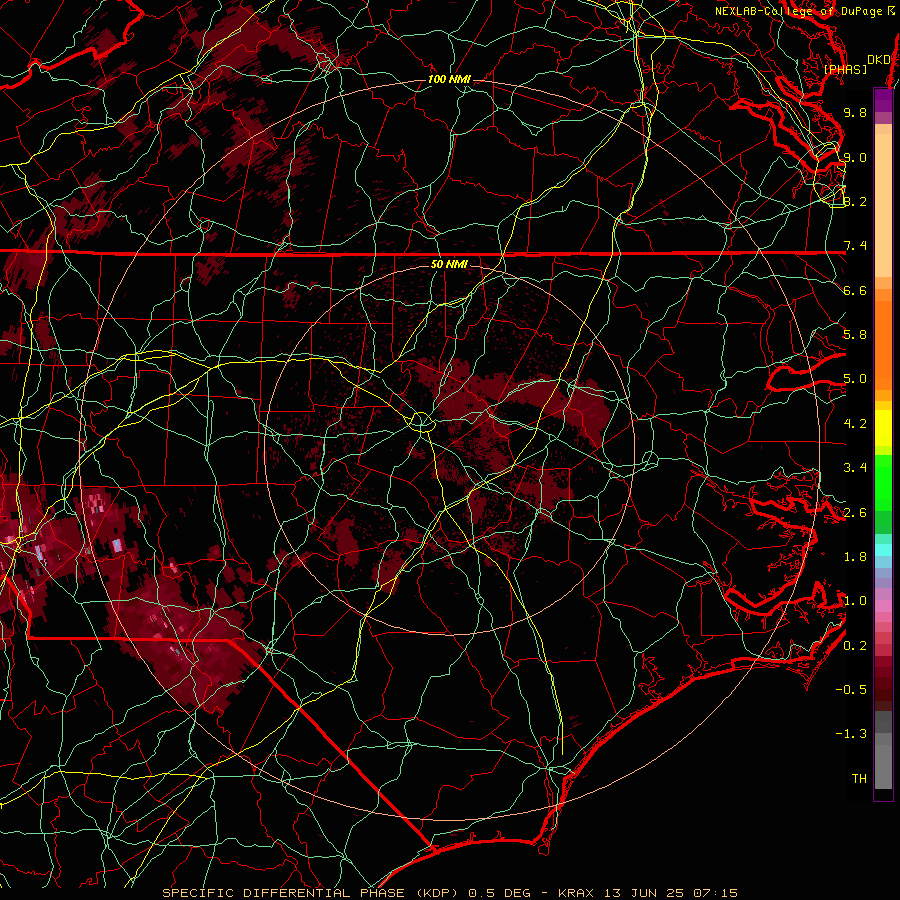Click the DKD product label

(879, 60)
